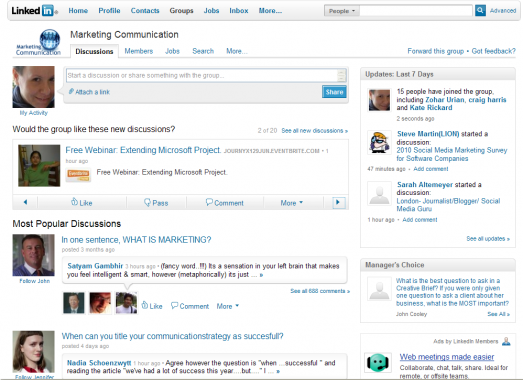523x380 pixels.
Task: Open the Profile menu
Action: [x=109, y=11]
